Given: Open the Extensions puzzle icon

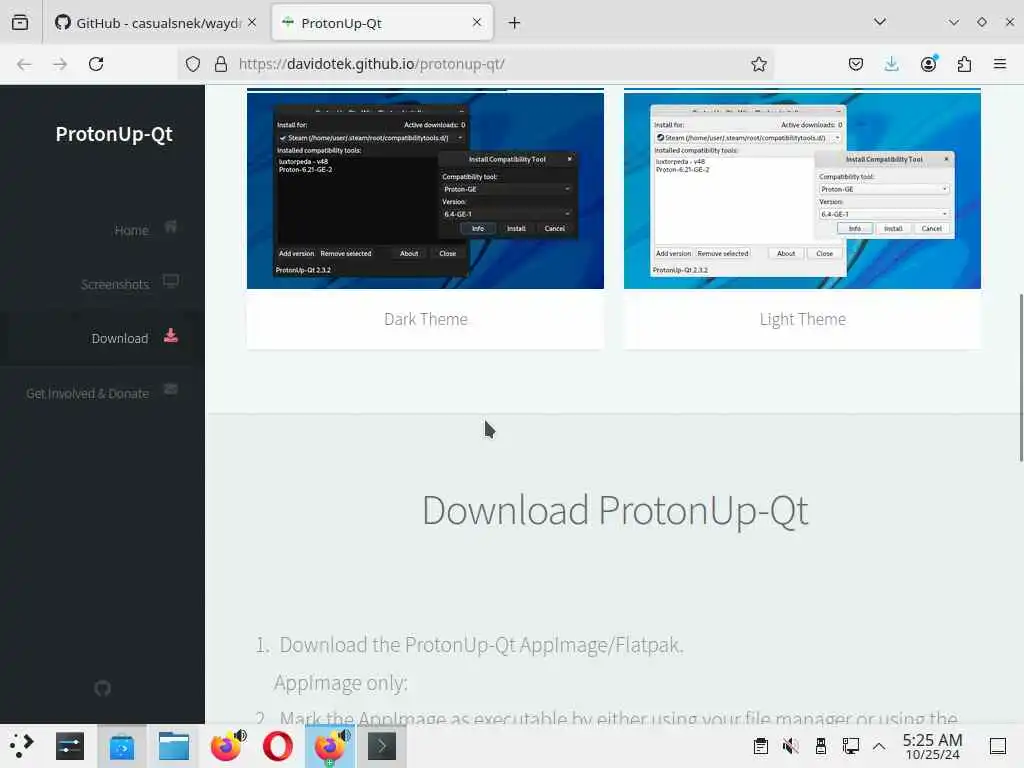Looking at the screenshot, I should pyautogui.click(x=964, y=64).
